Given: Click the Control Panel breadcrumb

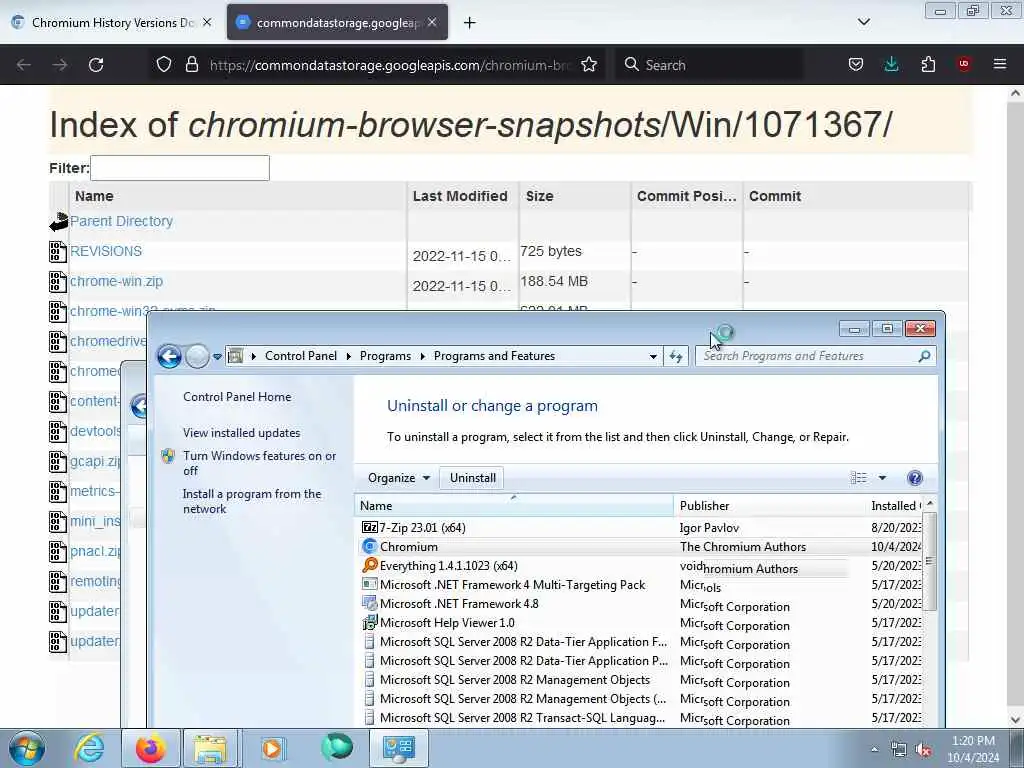Looking at the screenshot, I should pos(301,356).
